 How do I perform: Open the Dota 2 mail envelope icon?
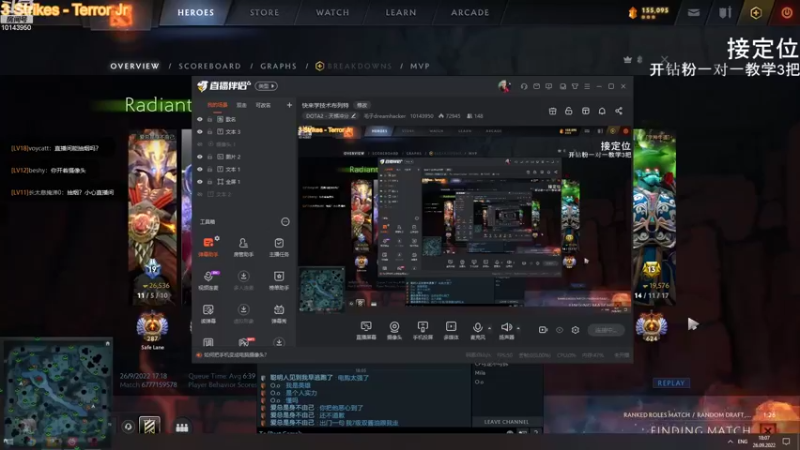pyautogui.click(x=693, y=12)
